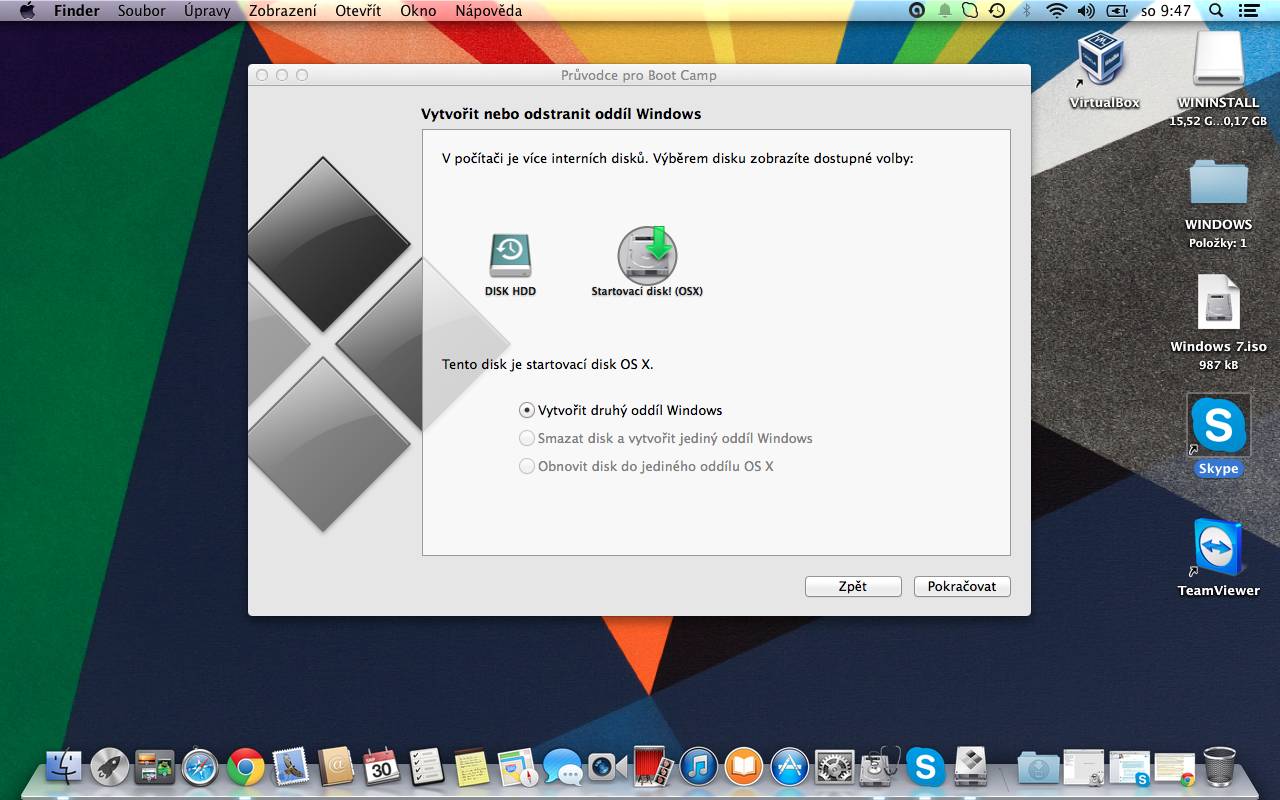Open System Preferences from the Dock
This screenshot has height=800, width=1280.
pyautogui.click(x=834, y=767)
